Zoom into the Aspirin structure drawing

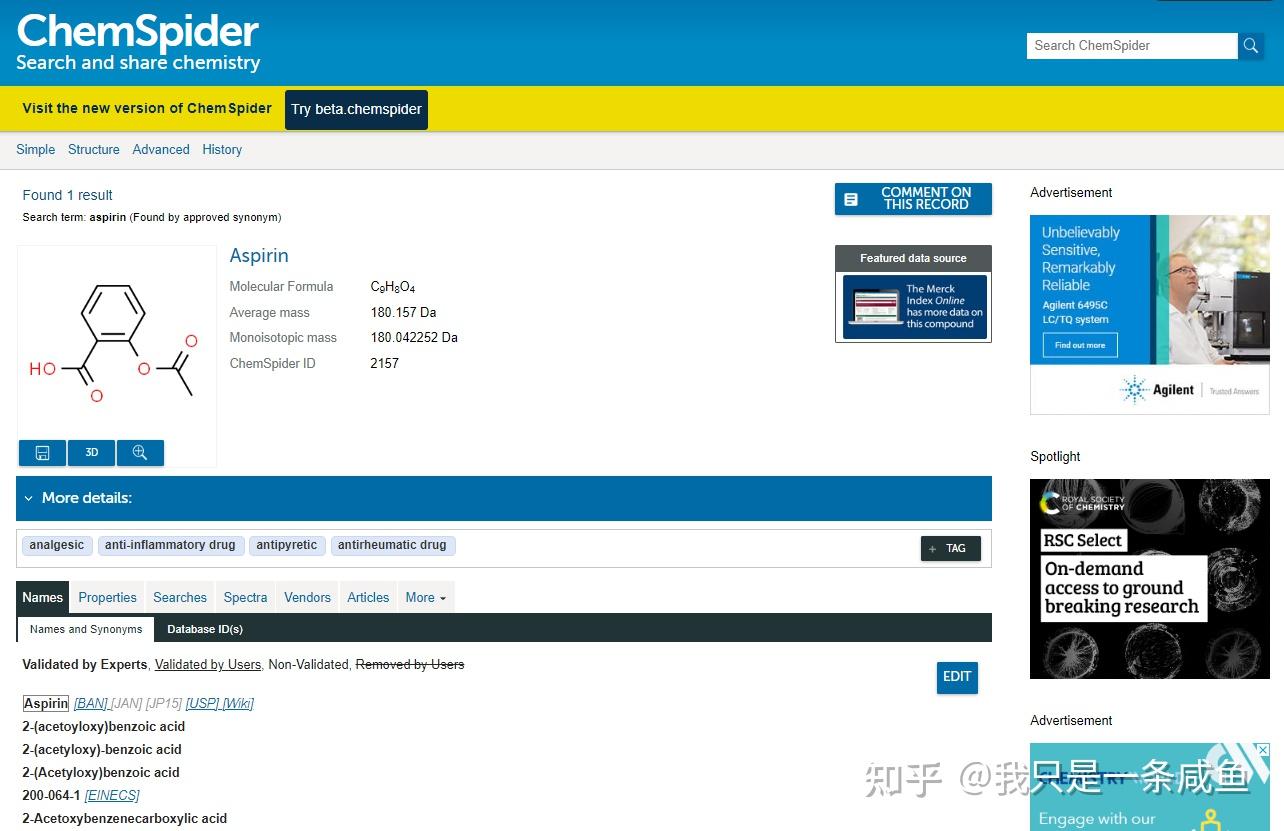(140, 452)
